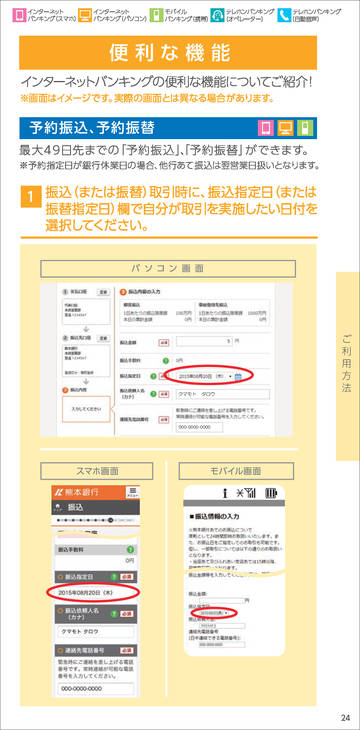Click the phone number field in mobile screen
Screen dimensions: 360x730
pyautogui.click(x=221, y=645)
